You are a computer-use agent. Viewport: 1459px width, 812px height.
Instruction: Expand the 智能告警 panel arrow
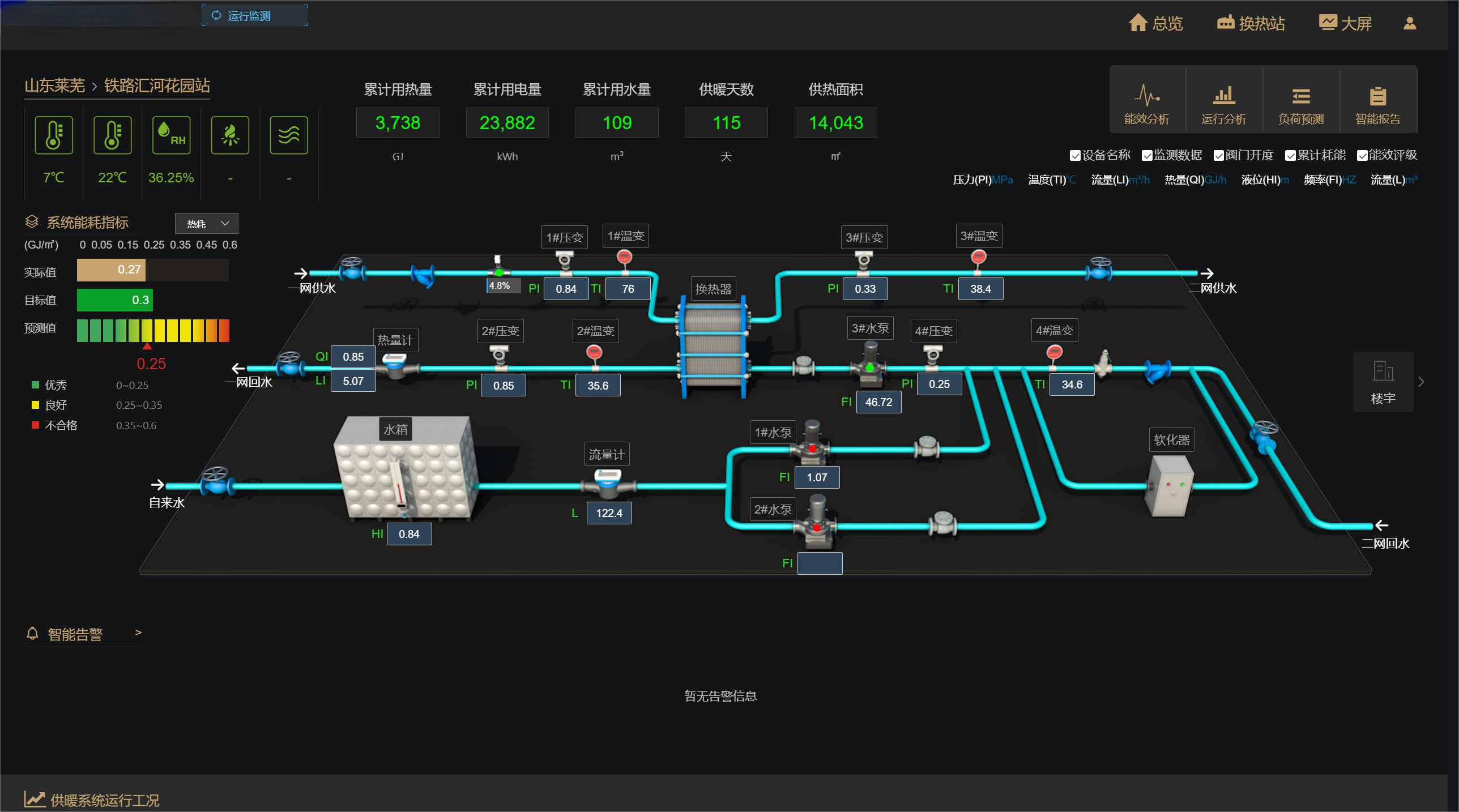click(138, 632)
